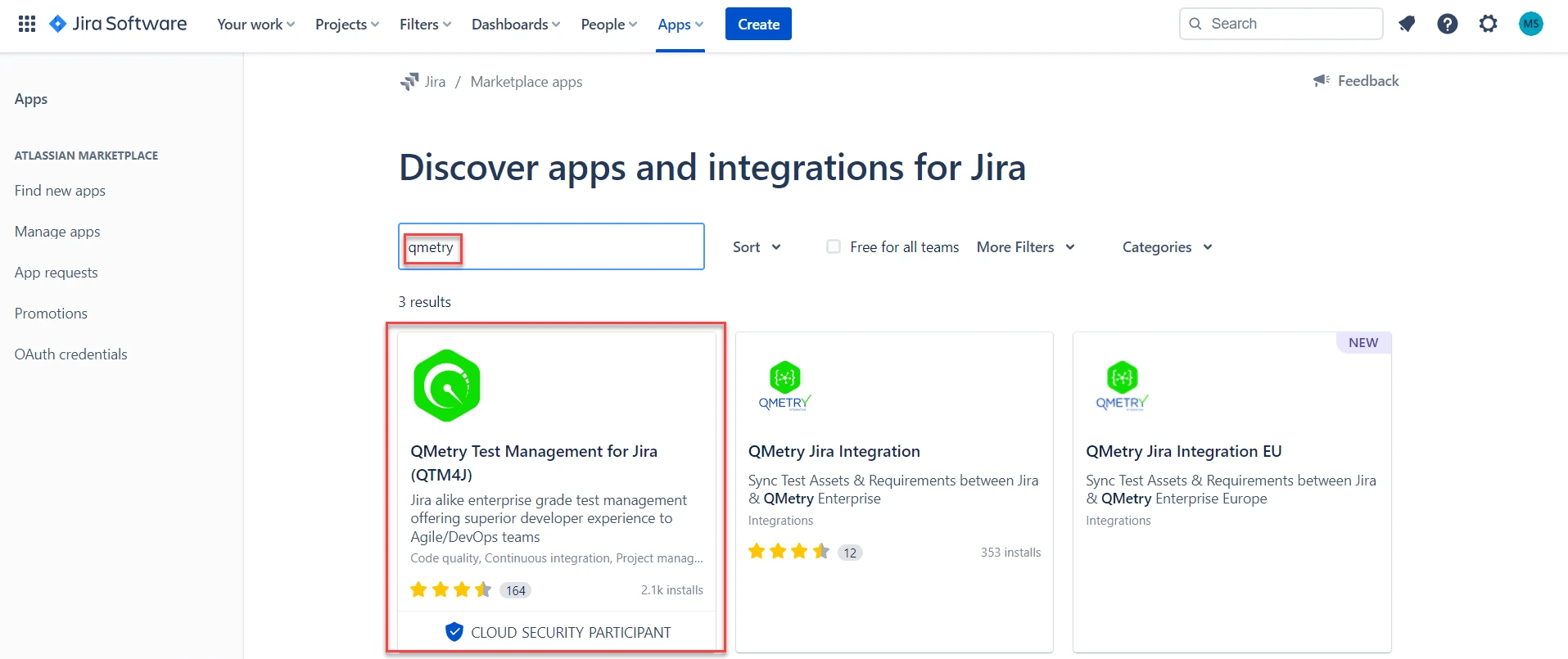
Task: Select Find new apps in the sidebar
Action: (60, 191)
